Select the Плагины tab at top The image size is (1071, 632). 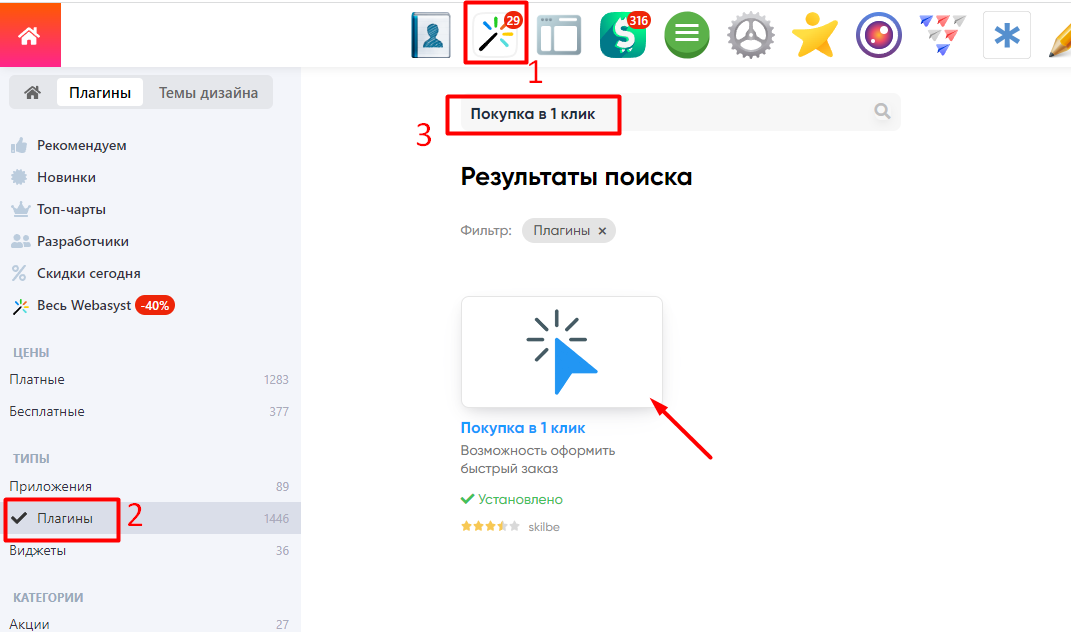(x=100, y=93)
